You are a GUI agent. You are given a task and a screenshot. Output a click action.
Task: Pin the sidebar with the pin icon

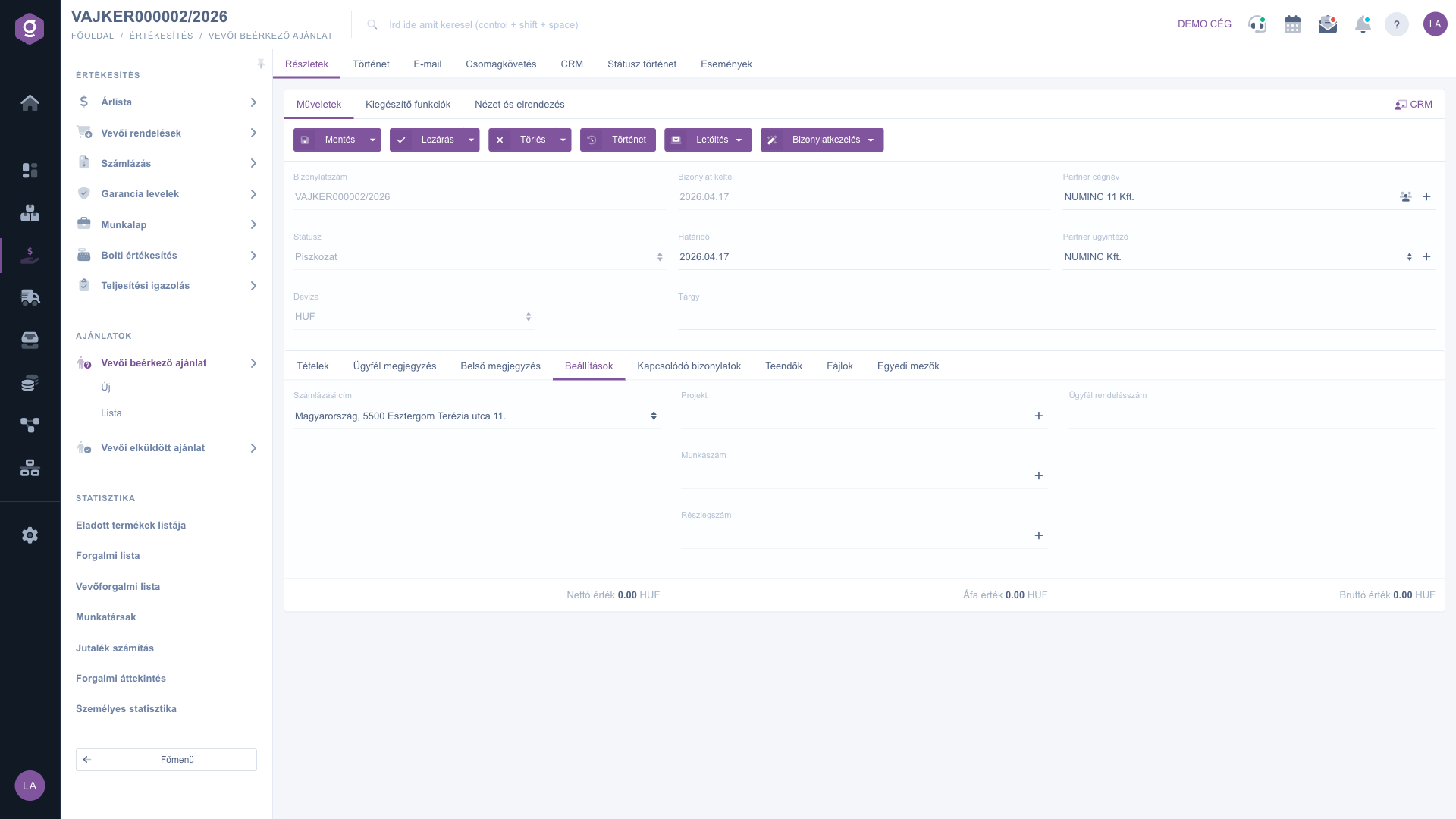[261, 64]
